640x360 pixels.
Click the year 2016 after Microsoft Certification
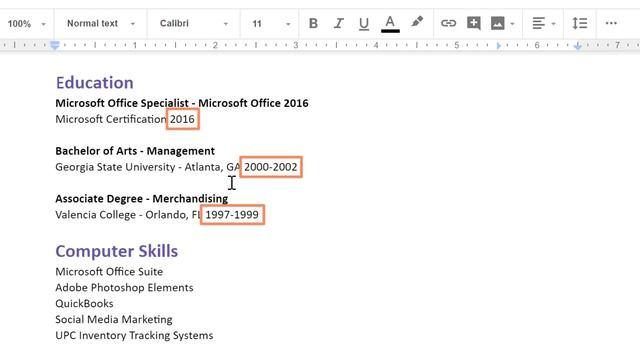(x=182, y=119)
